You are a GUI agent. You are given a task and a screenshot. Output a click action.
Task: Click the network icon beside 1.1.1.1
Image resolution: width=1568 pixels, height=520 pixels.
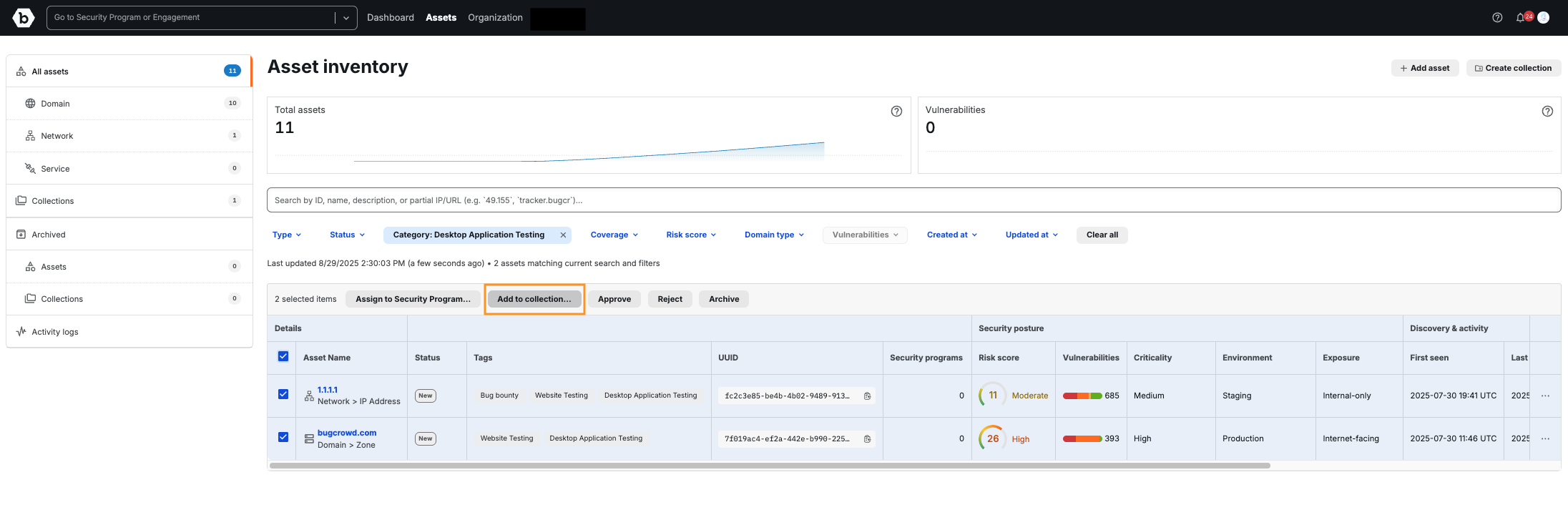click(309, 396)
